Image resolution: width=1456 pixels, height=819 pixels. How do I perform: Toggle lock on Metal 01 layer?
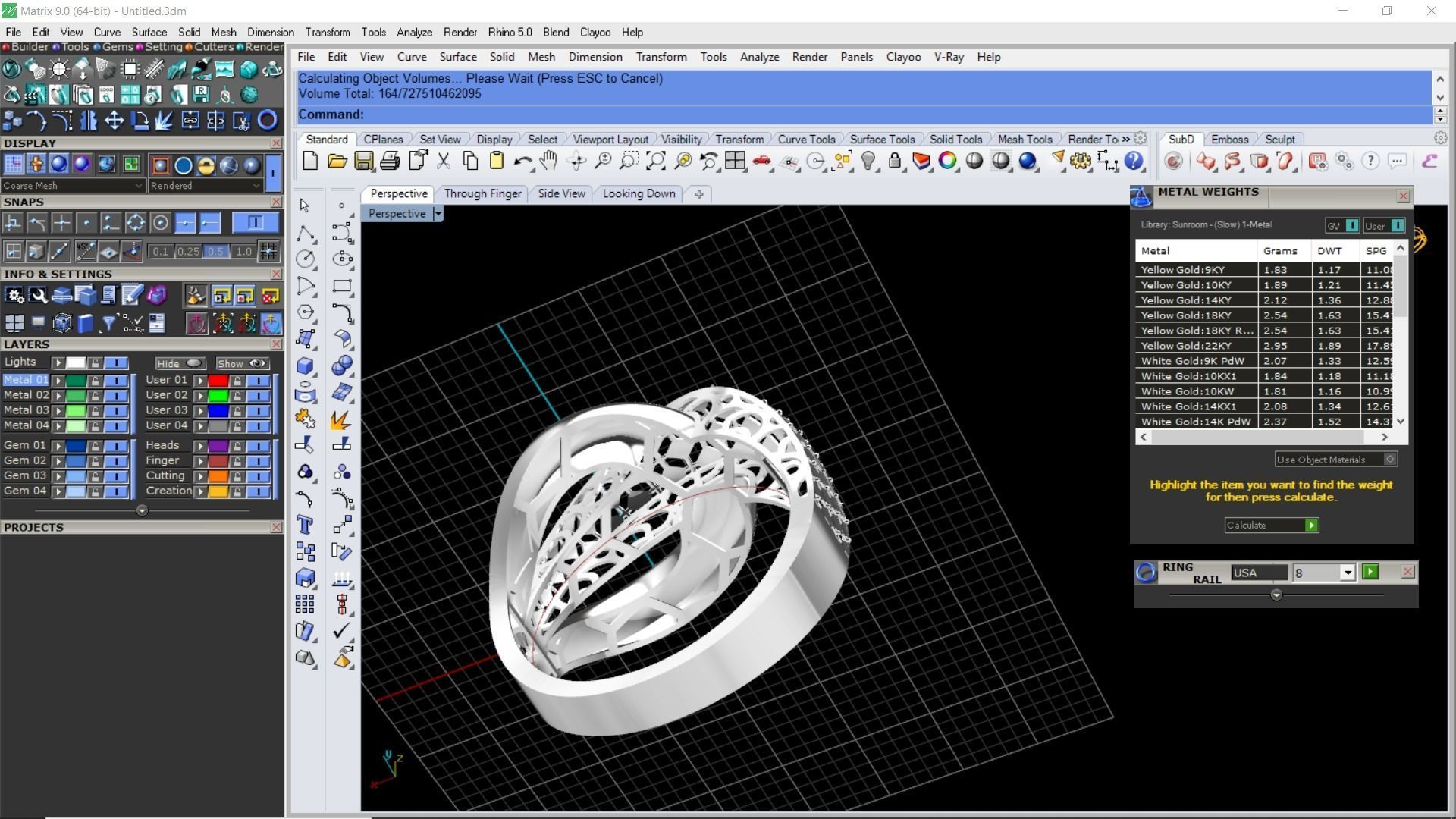(95, 381)
